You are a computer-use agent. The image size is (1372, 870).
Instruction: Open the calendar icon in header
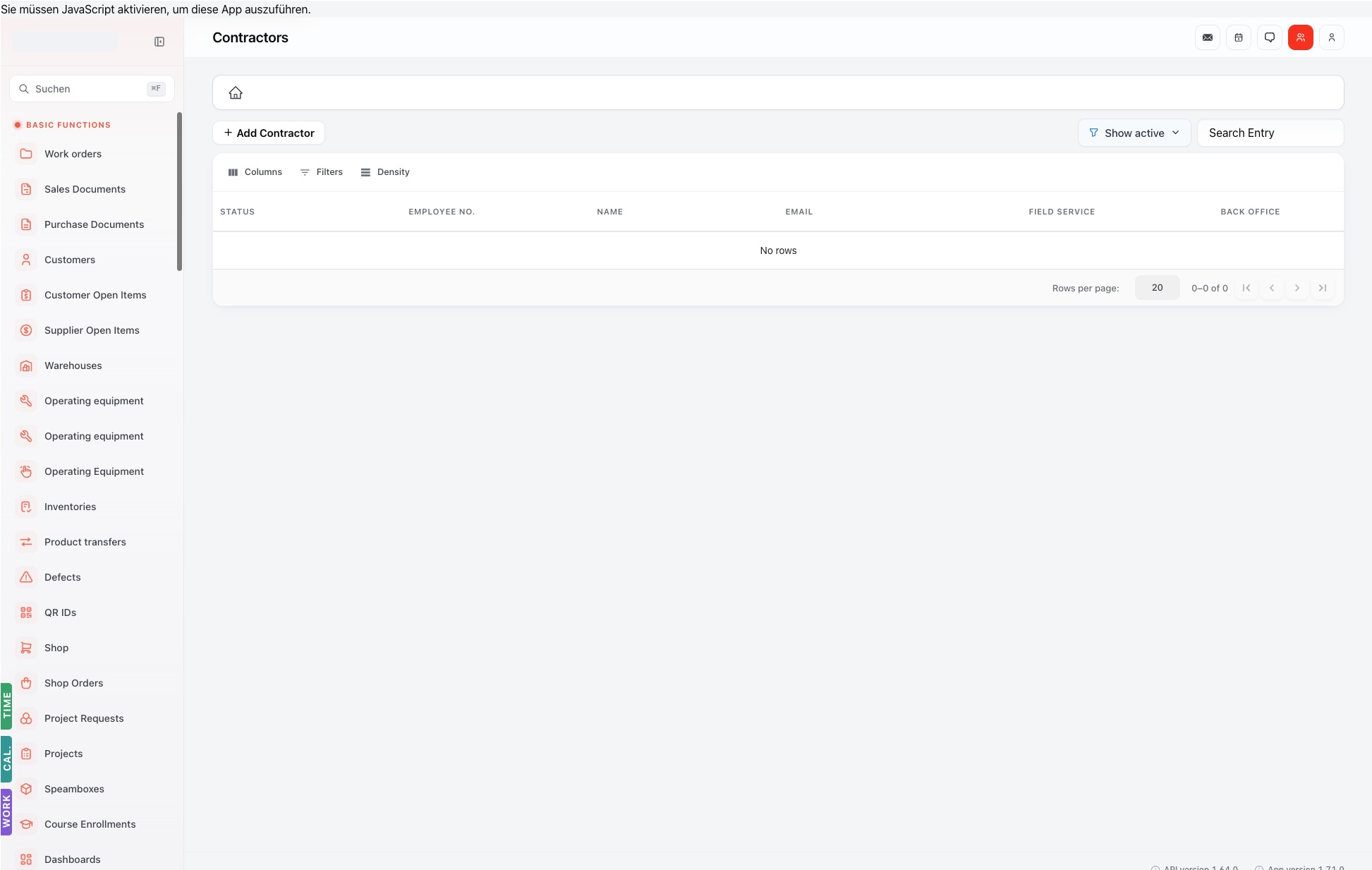click(x=1239, y=37)
